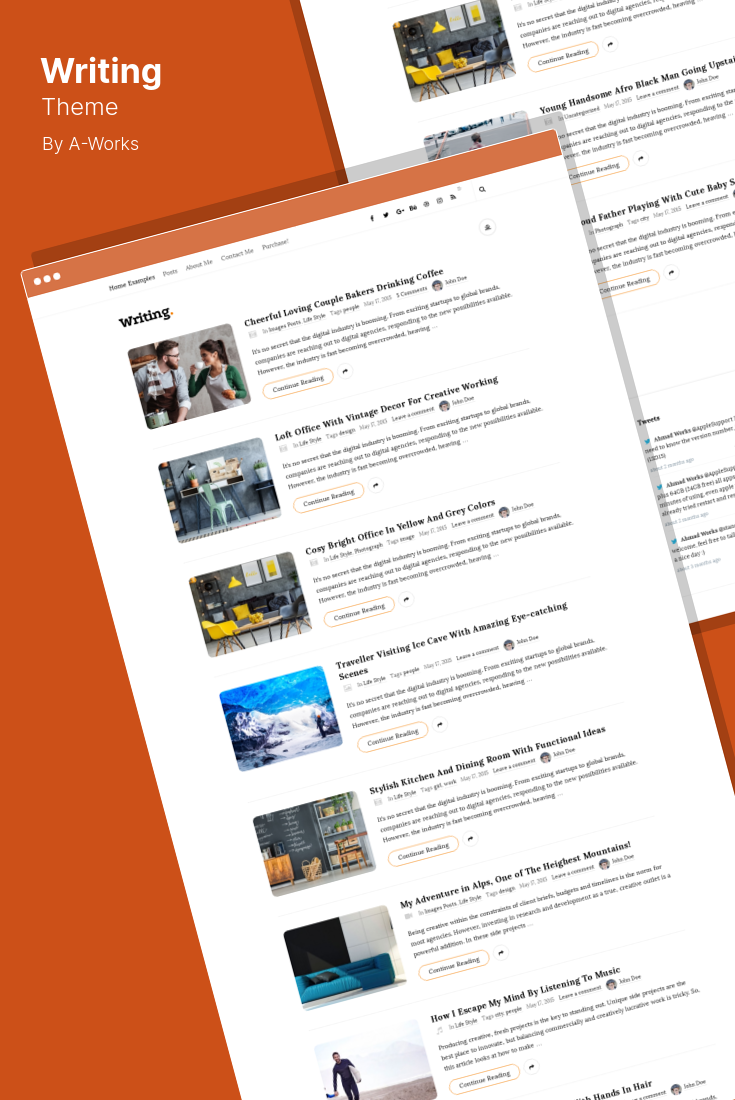Continue Reading the Stylish Kitchen post
735x1100 pixels.
423,851
